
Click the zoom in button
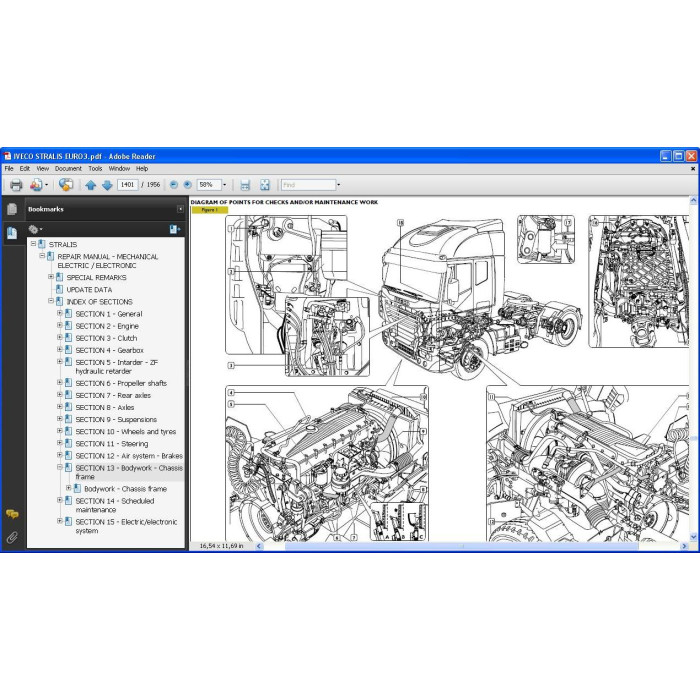point(188,184)
